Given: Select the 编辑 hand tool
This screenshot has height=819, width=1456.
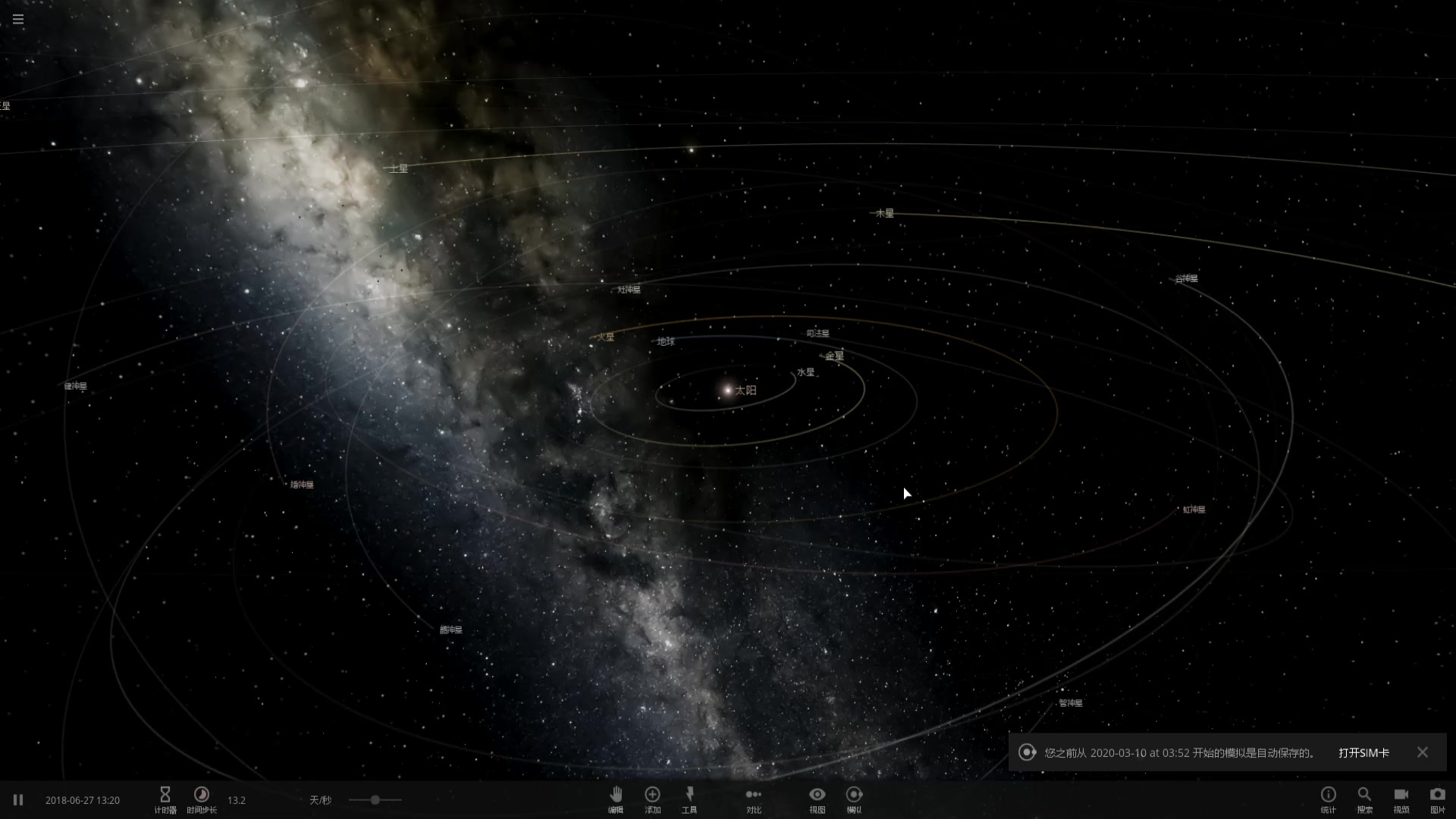Looking at the screenshot, I should pos(616,800).
